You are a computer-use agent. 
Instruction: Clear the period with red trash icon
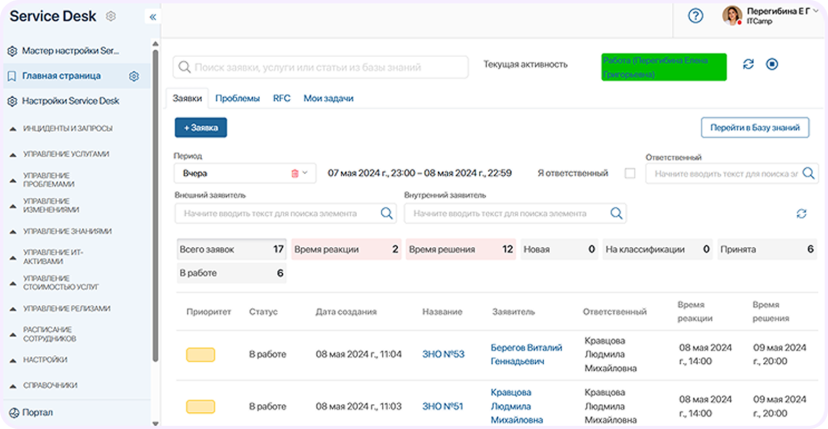click(x=295, y=173)
